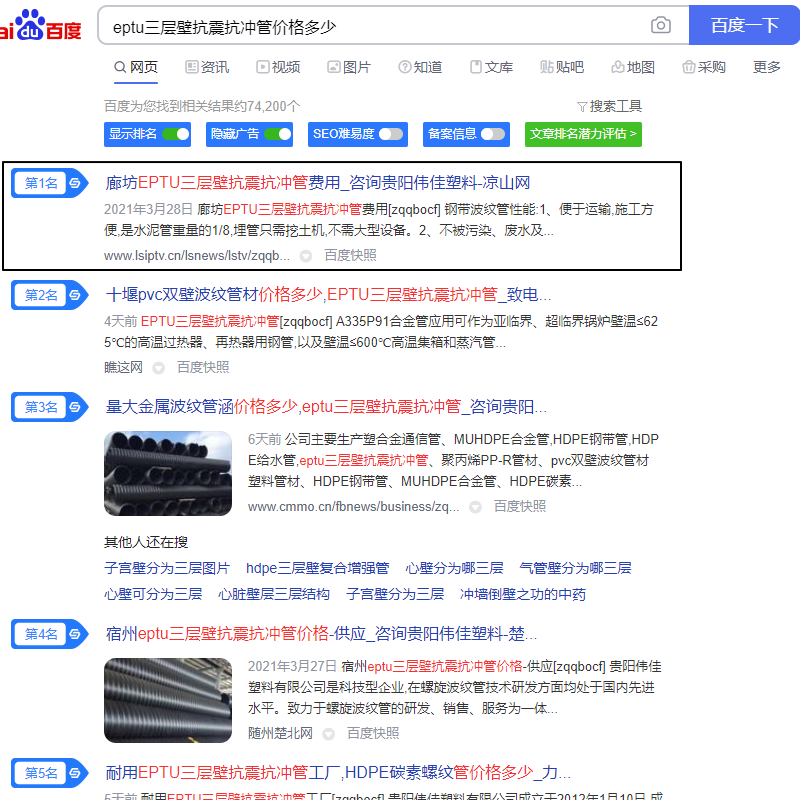The image size is (800, 800).
Task: Click related search 气管壁分为哪三层
Action: 575,568
